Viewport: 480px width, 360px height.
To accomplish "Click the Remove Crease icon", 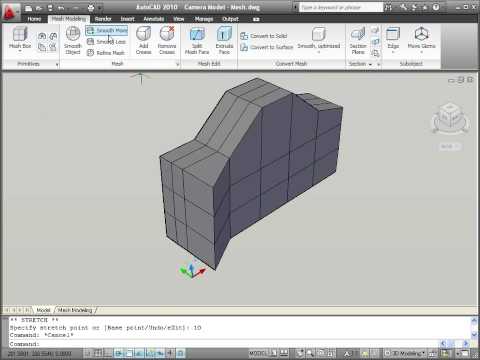I will coord(167,40).
